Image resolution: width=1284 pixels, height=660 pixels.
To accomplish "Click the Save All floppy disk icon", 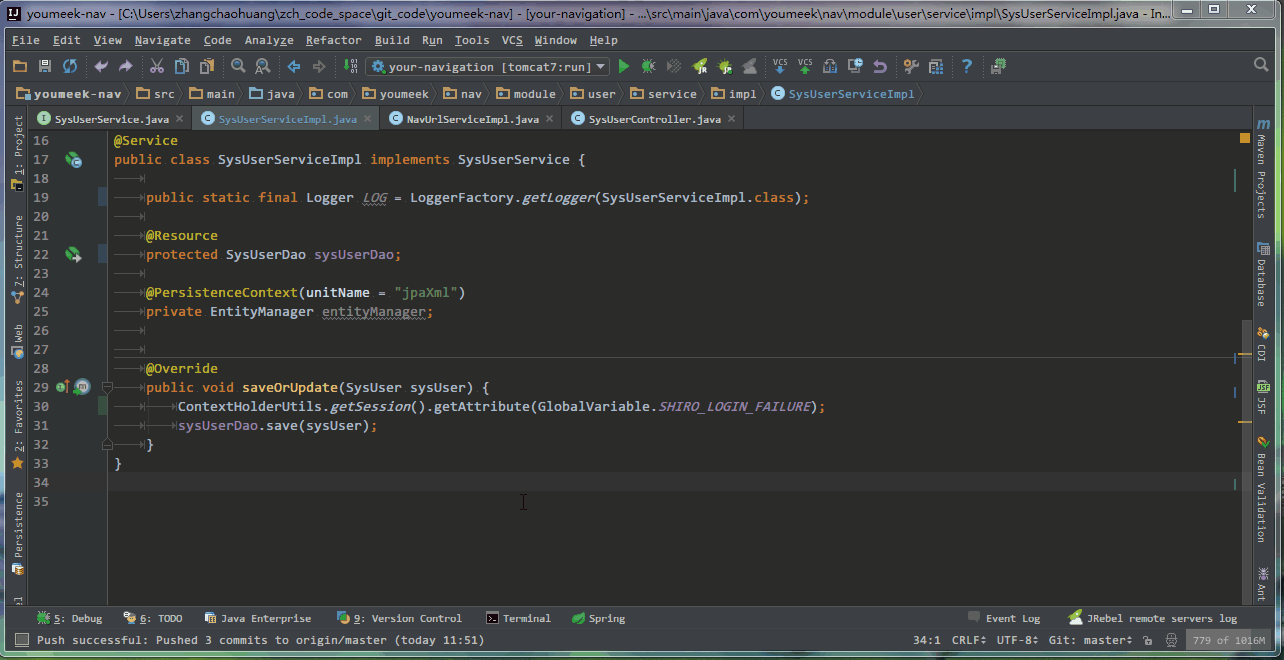I will point(44,67).
